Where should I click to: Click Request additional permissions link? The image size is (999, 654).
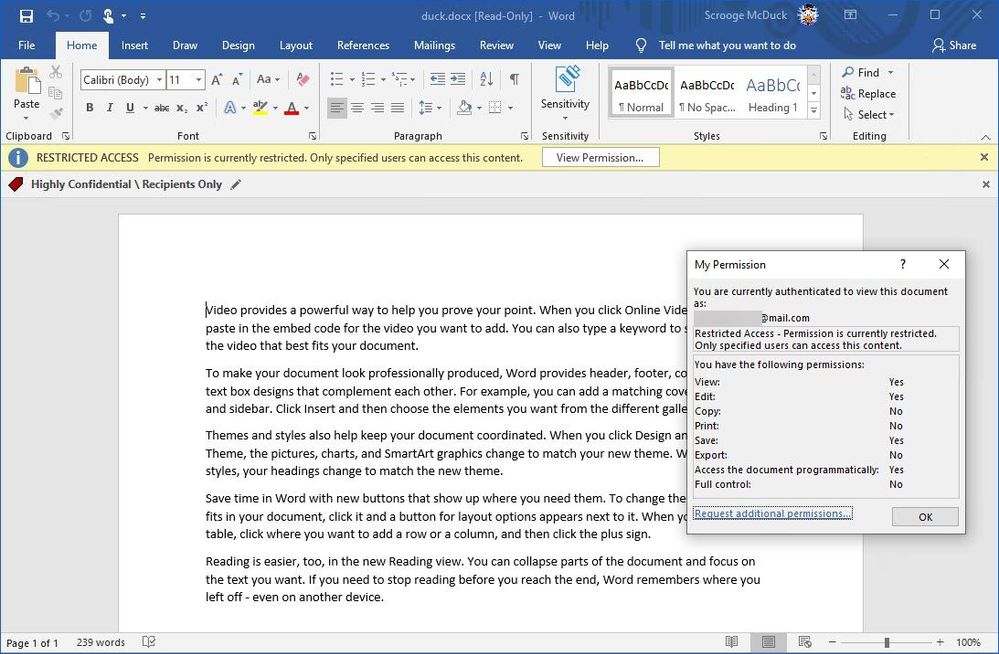click(773, 513)
